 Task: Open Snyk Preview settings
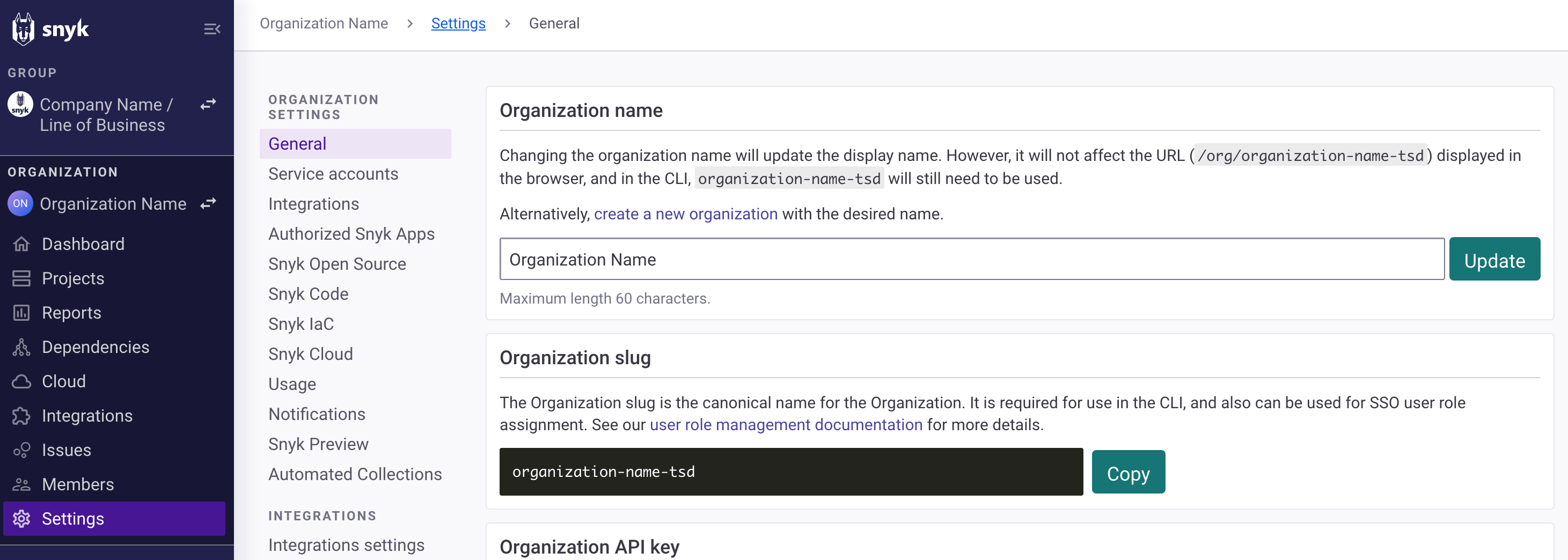coord(318,444)
